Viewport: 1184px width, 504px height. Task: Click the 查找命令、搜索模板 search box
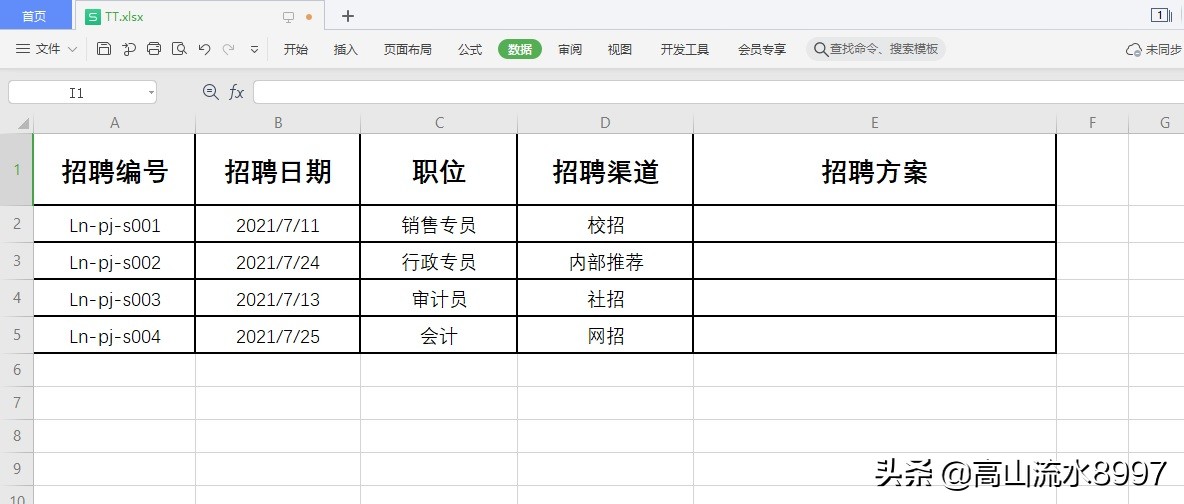pos(876,49)
